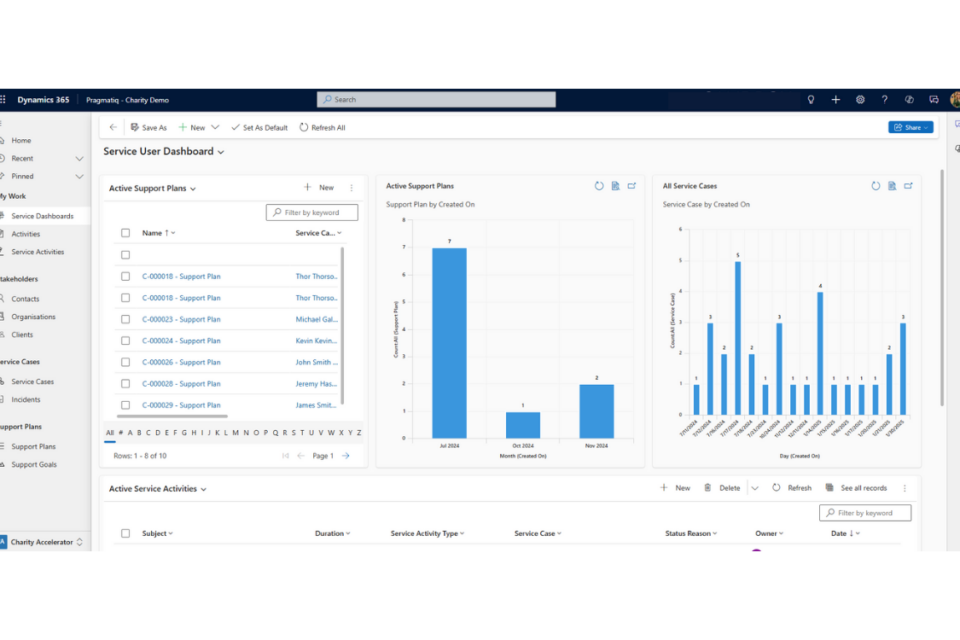Open the C-000024 - Support Plan link
960x640 pixels.
181,341
